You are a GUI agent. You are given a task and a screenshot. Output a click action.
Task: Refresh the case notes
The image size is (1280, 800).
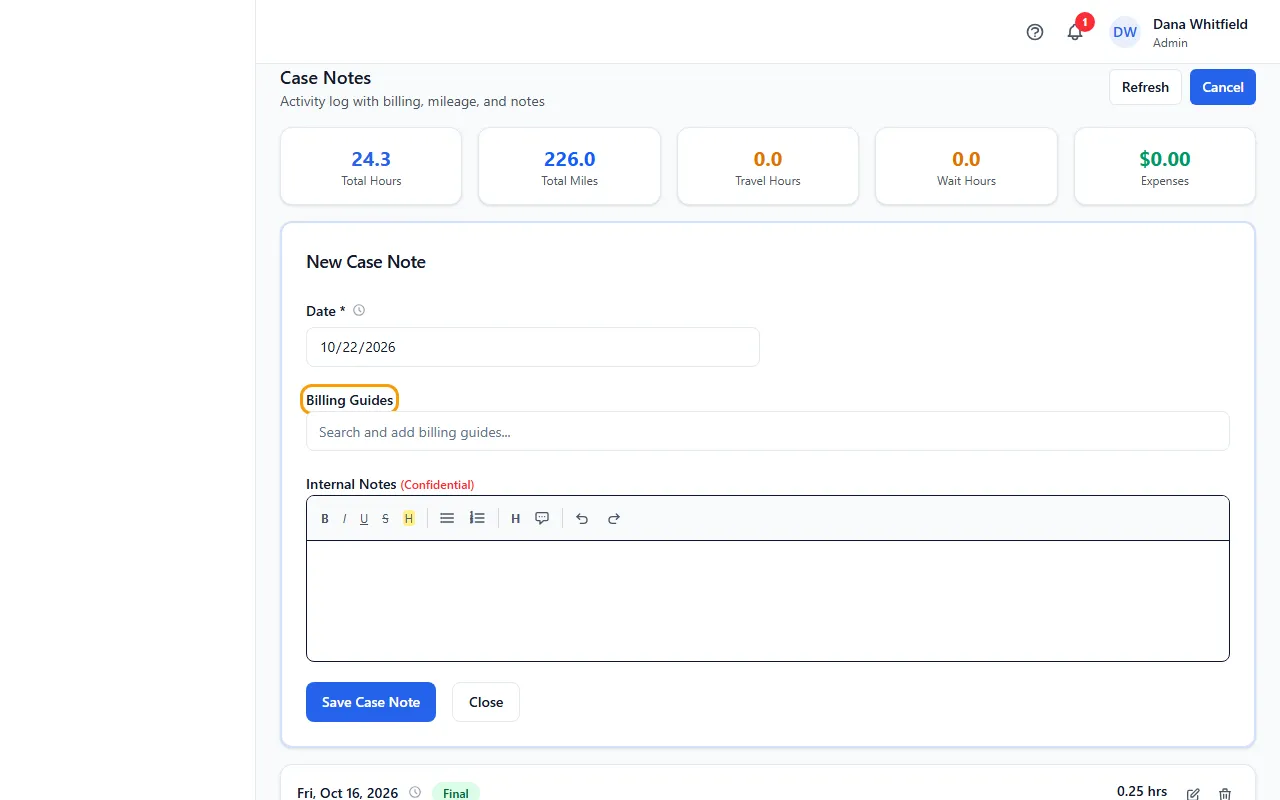[1145, 87]
